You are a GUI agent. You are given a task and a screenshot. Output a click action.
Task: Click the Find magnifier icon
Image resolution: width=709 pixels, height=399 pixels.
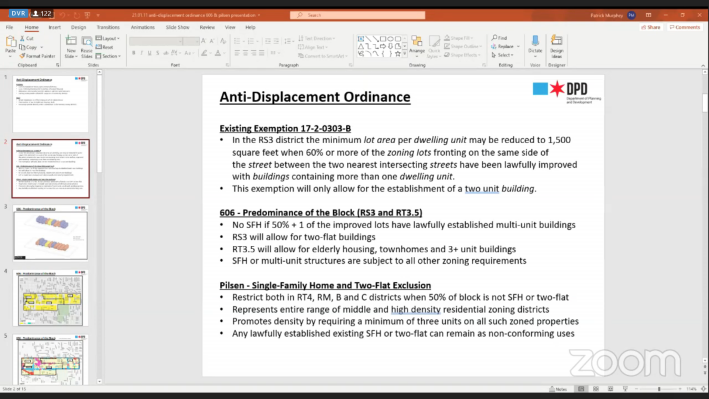click(x=494, y=38)
